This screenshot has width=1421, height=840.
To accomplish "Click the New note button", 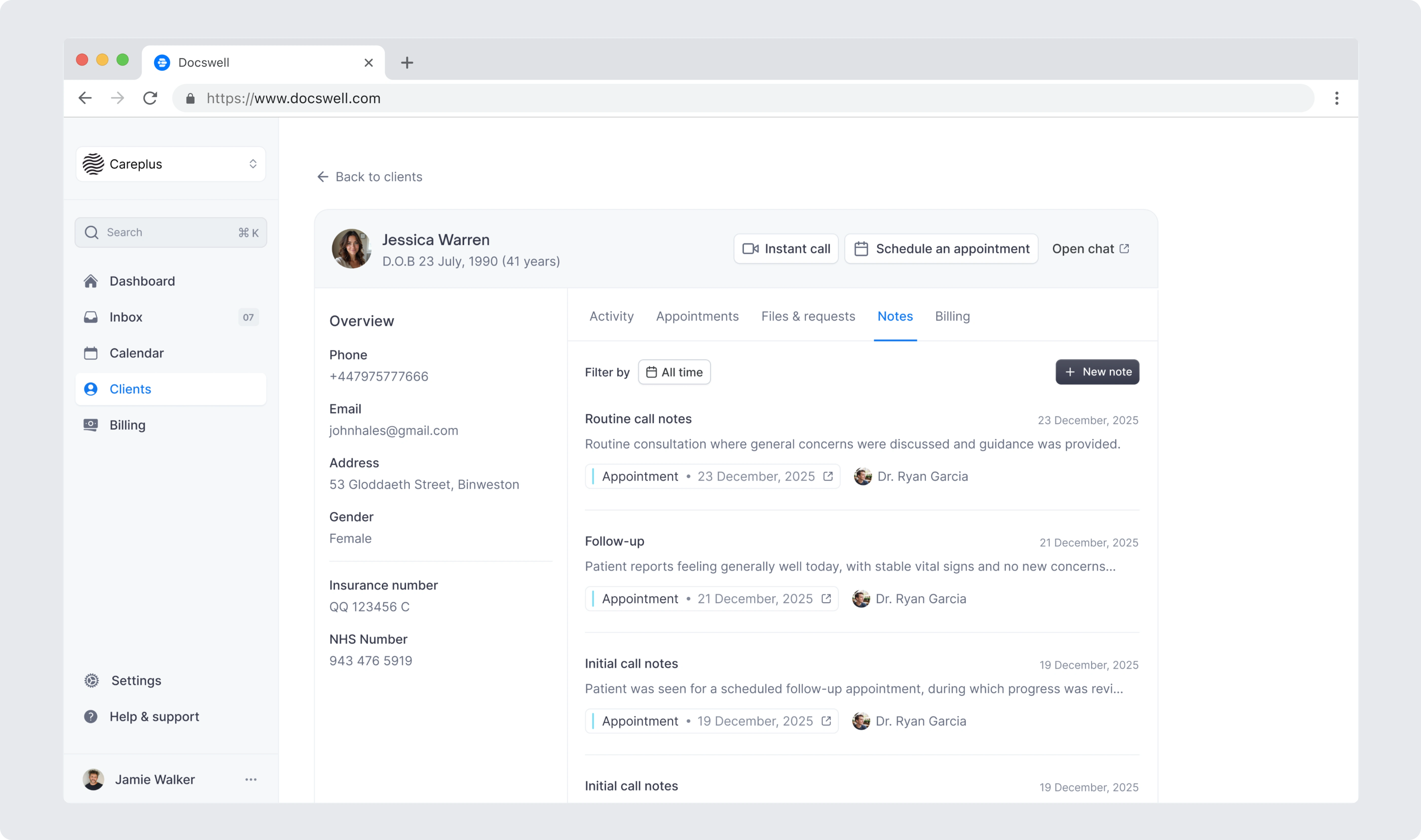I will (1097, 372).
